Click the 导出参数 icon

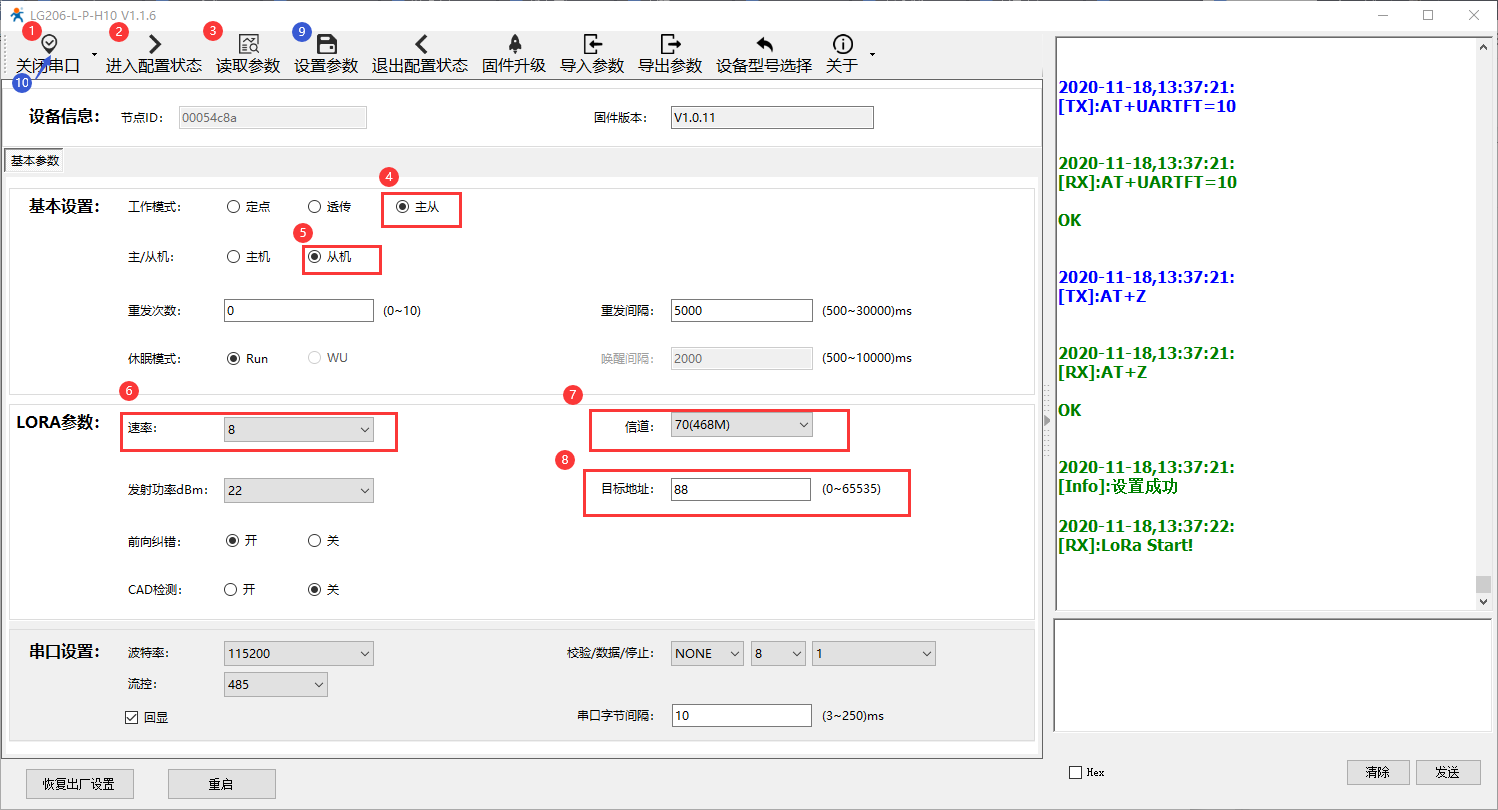[x=670, y=45]
